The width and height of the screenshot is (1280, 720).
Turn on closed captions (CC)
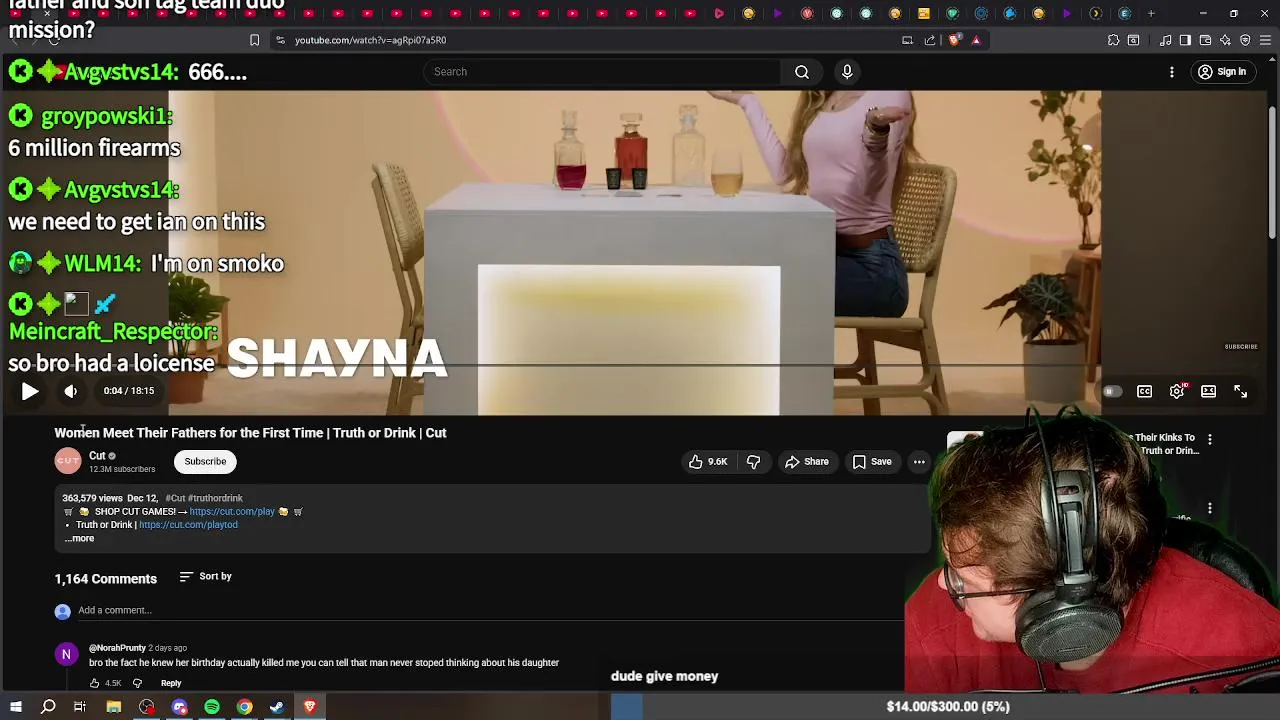coord(1144,392)
